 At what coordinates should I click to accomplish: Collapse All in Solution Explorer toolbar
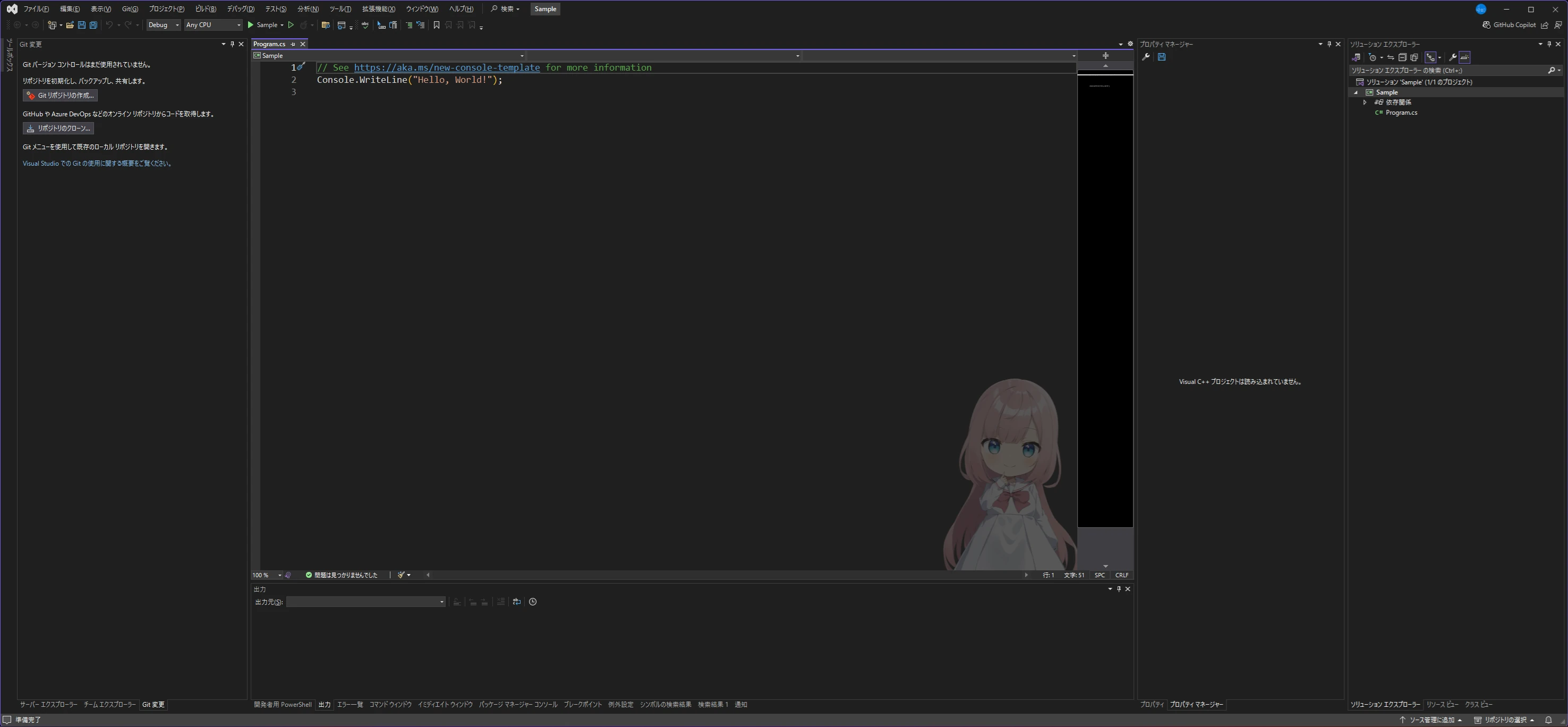[x=1402, y=57]
